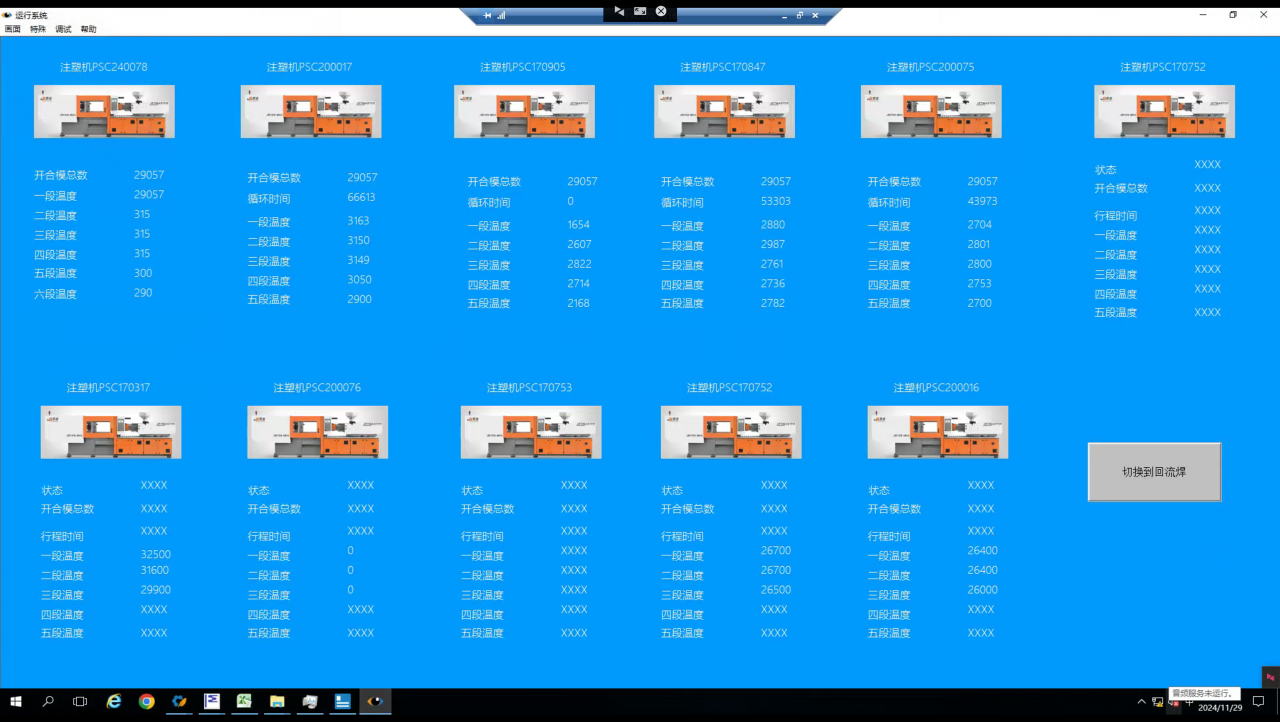The image size is (1280, 722).
Task: Click the 切换到回流焊 button
Action: (x=1154, y=472)
